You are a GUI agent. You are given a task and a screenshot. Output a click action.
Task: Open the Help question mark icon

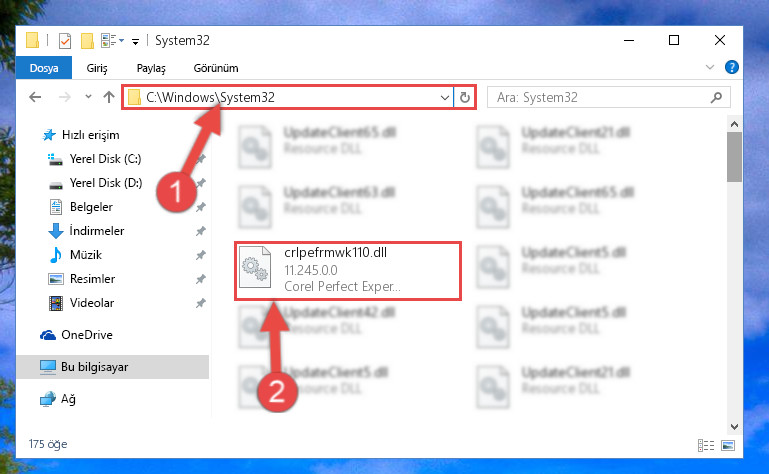tap(731, 67)
